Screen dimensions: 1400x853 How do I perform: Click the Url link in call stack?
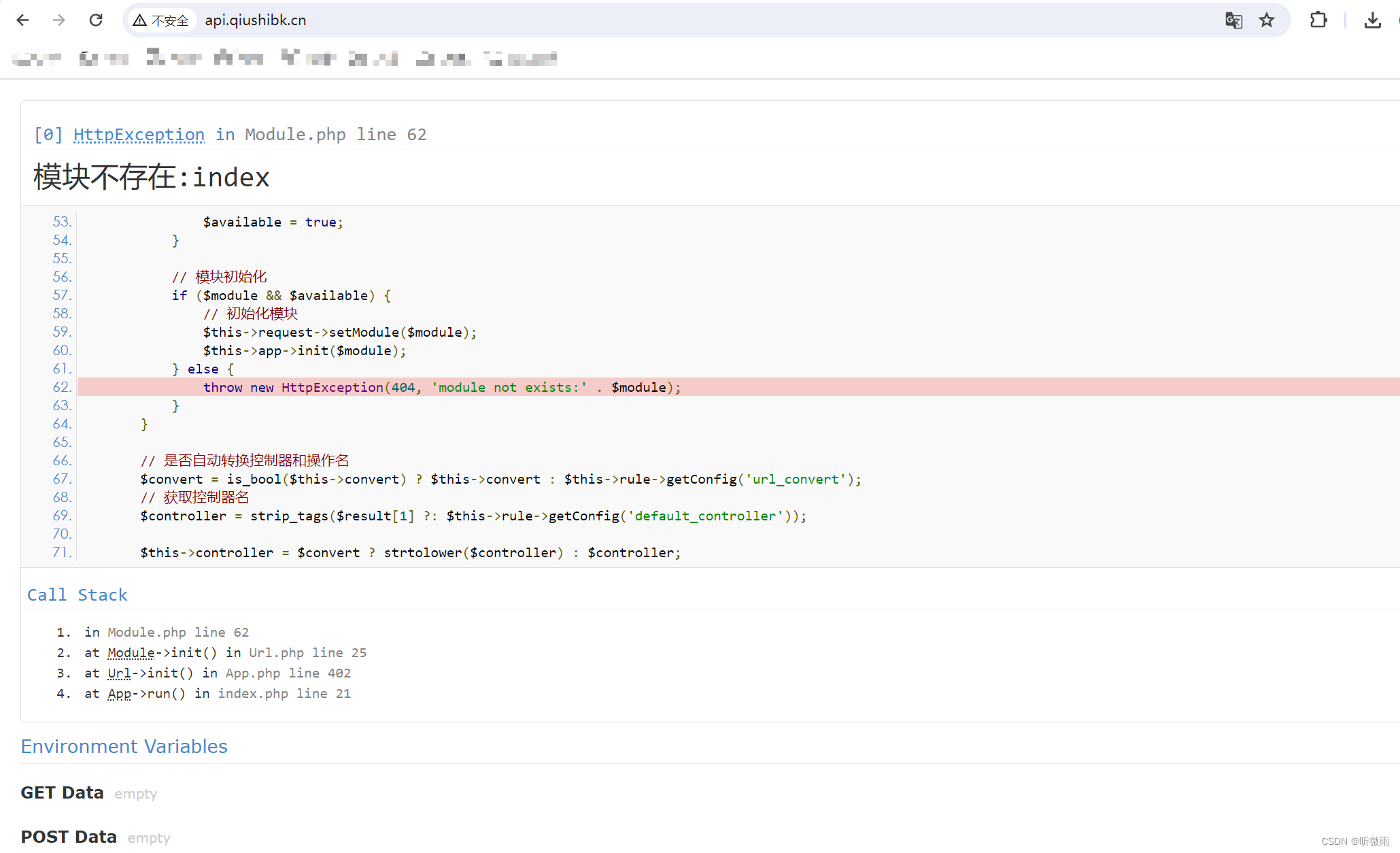click(119, 673)
